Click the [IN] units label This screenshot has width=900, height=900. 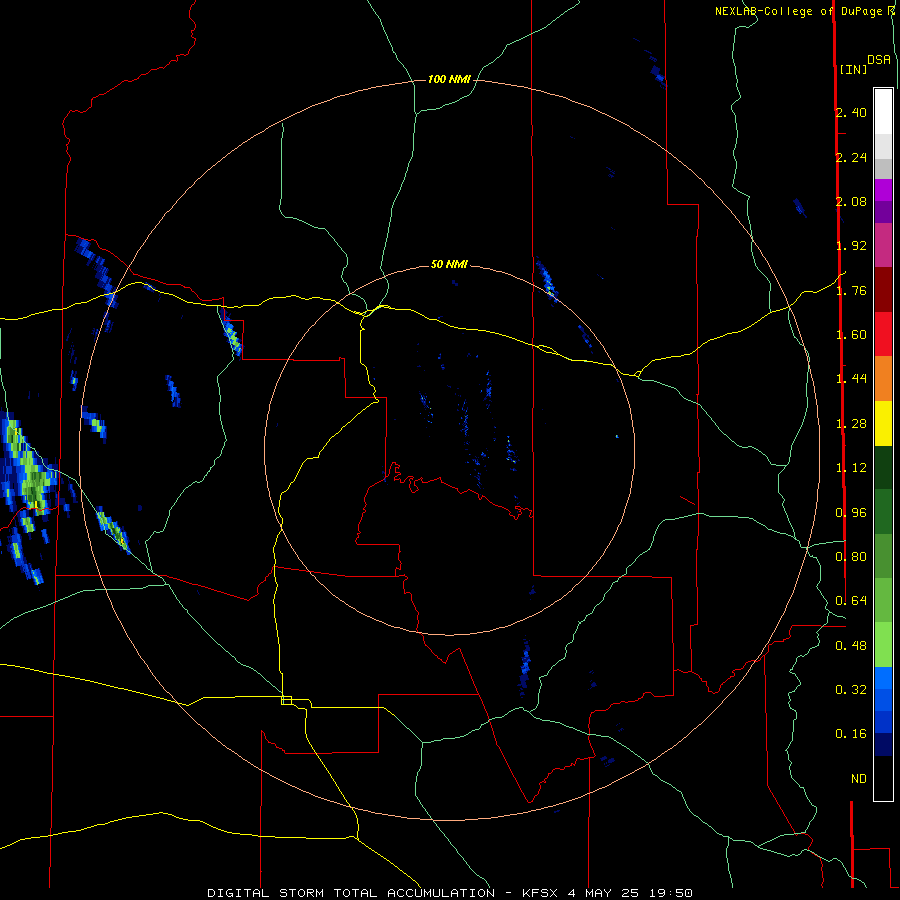(x=853, y=69)
